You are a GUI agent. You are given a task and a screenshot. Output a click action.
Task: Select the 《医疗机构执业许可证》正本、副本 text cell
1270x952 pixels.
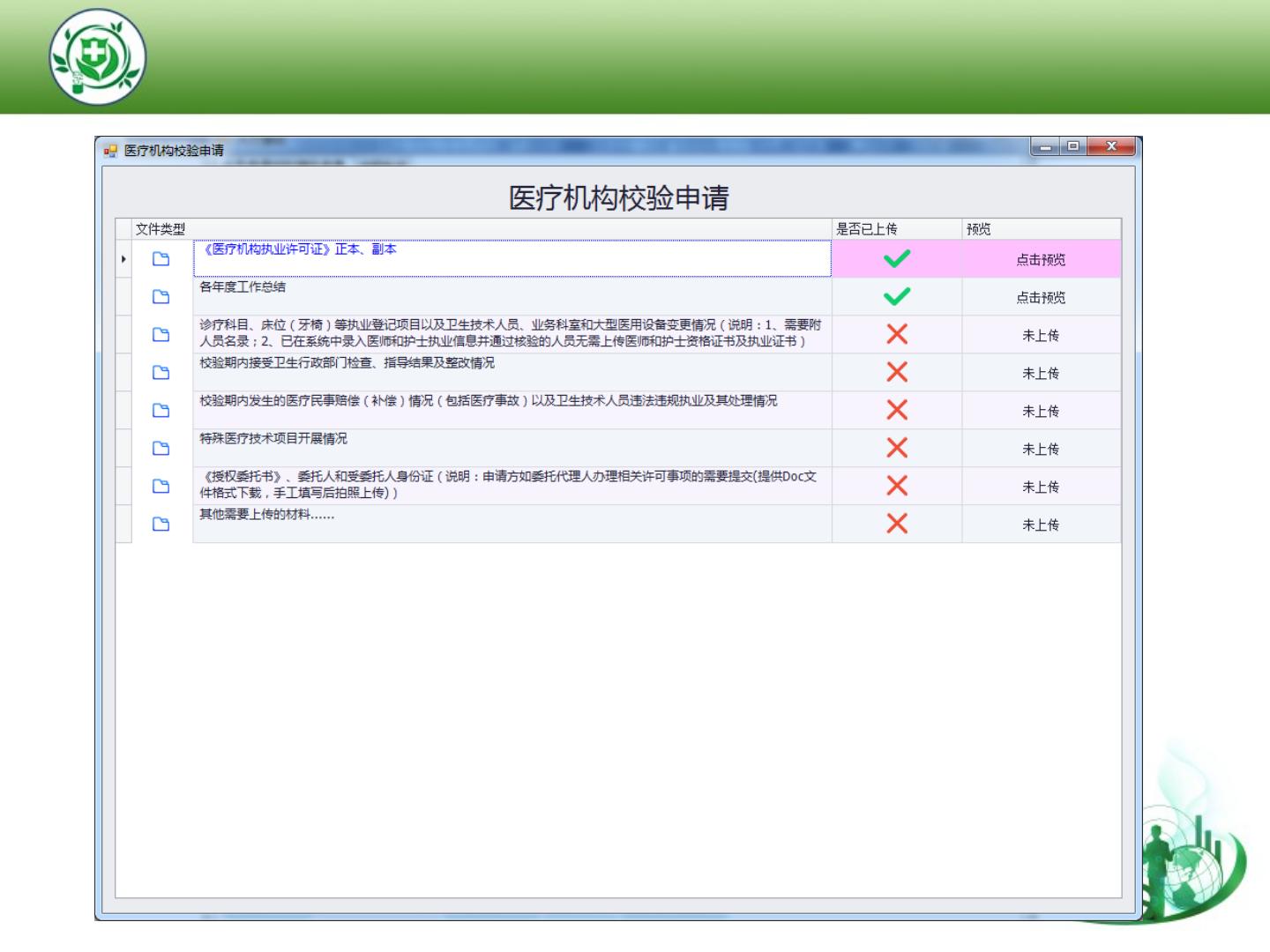click(x=512, y=258)
